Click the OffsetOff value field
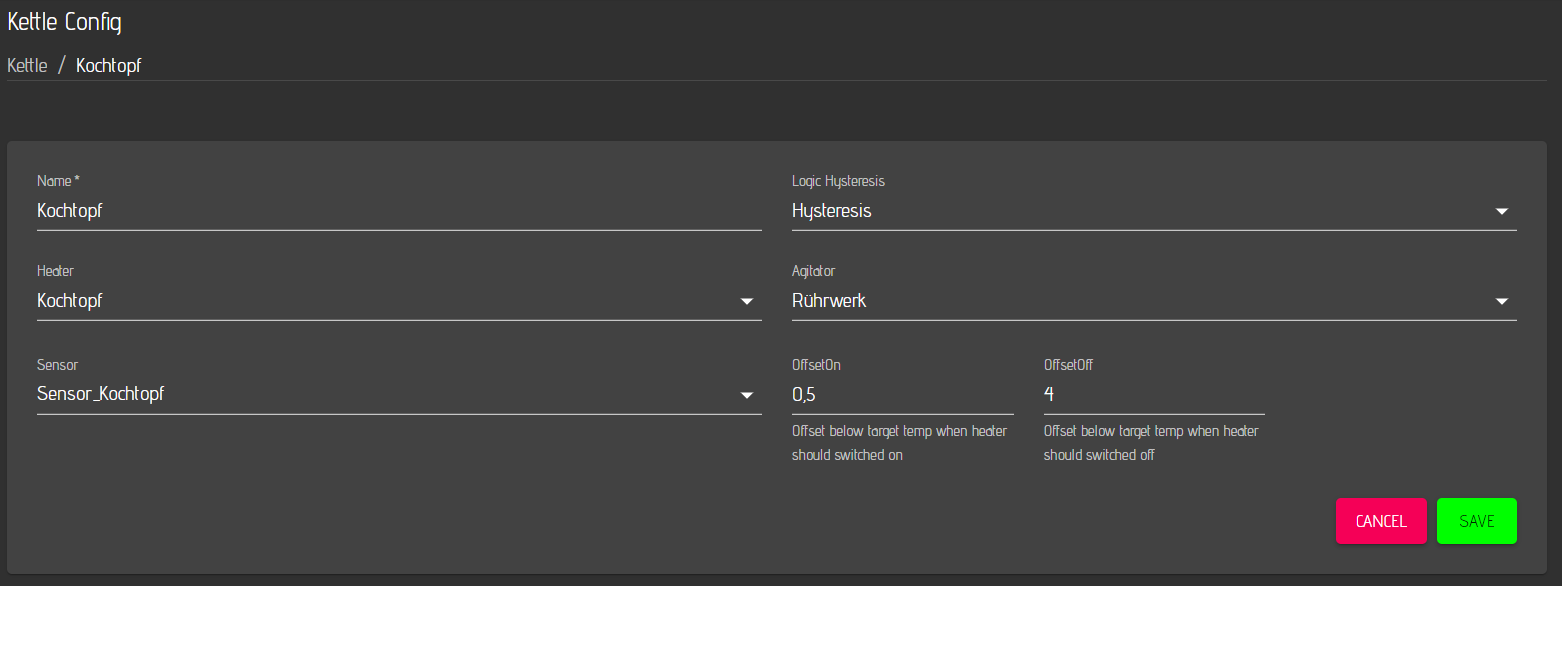Image resolution: width=1562 pixels, height=648 pixels. [x=1153, y=395]
